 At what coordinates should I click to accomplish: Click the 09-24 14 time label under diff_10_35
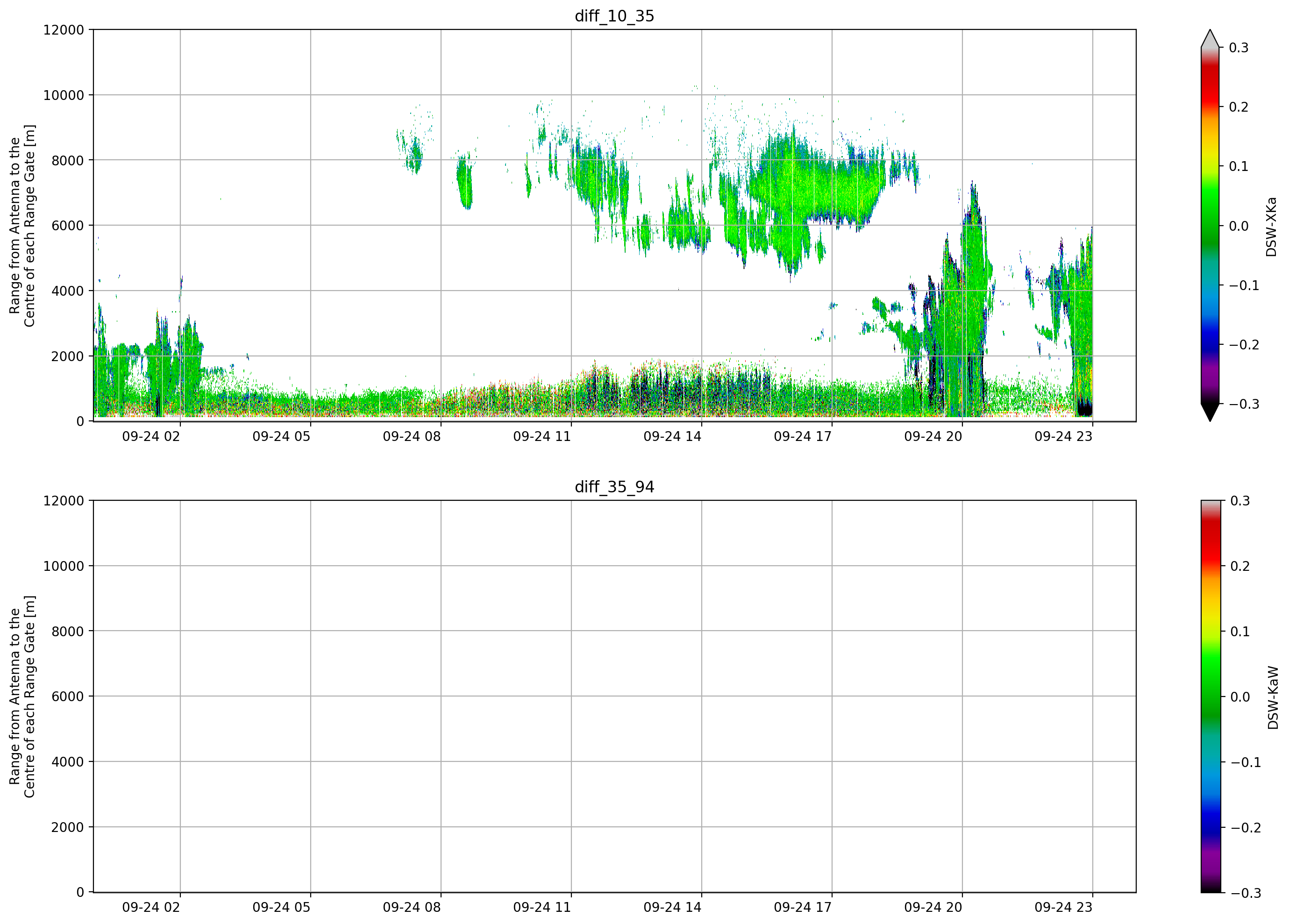coord(672,436)
